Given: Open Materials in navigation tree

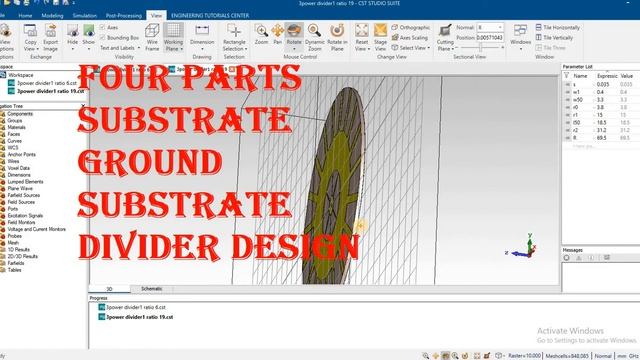Looking at the screenshot, I should [x=16, y=127].
